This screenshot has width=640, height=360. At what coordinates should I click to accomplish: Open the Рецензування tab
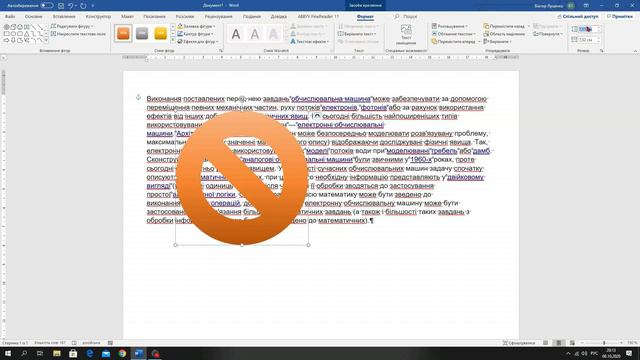coord(218,17)
